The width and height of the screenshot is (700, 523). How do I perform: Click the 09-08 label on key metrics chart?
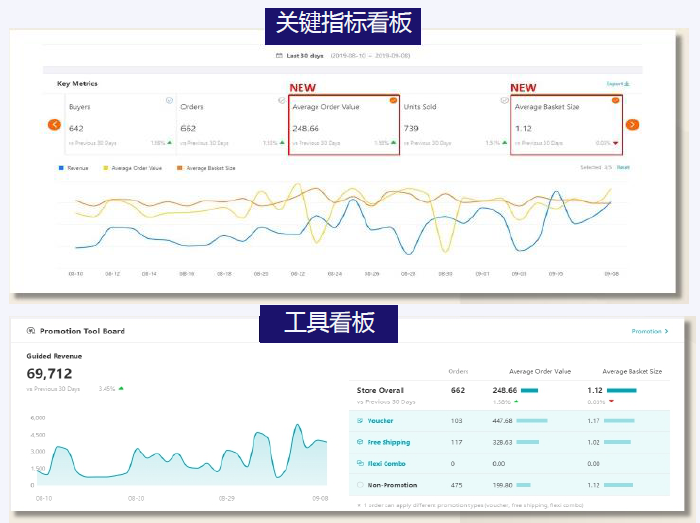point(612,274)
